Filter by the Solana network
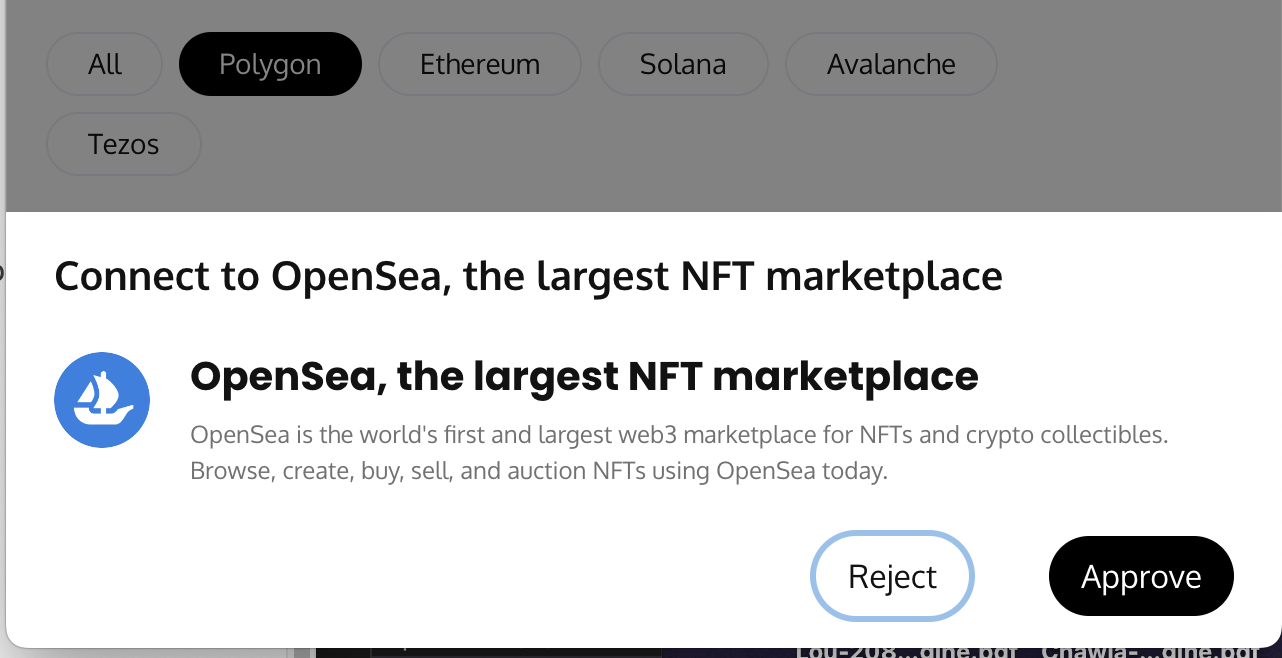This screenshot has width=1282, height=658. (683, 64)
